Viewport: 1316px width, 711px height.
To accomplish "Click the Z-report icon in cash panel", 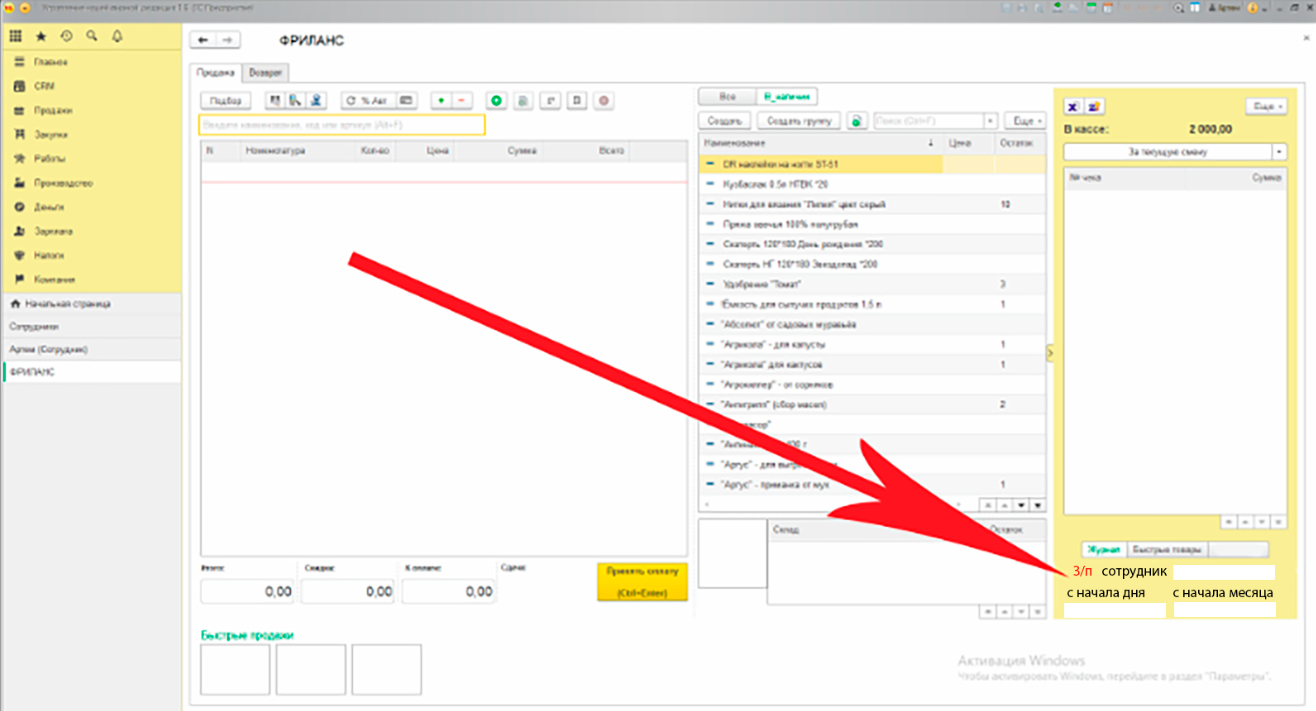I will (1094, 106).
